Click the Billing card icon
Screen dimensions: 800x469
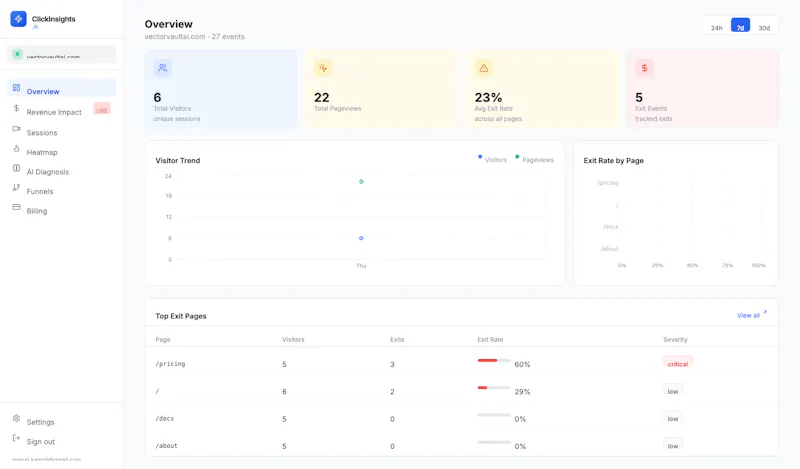16,207
